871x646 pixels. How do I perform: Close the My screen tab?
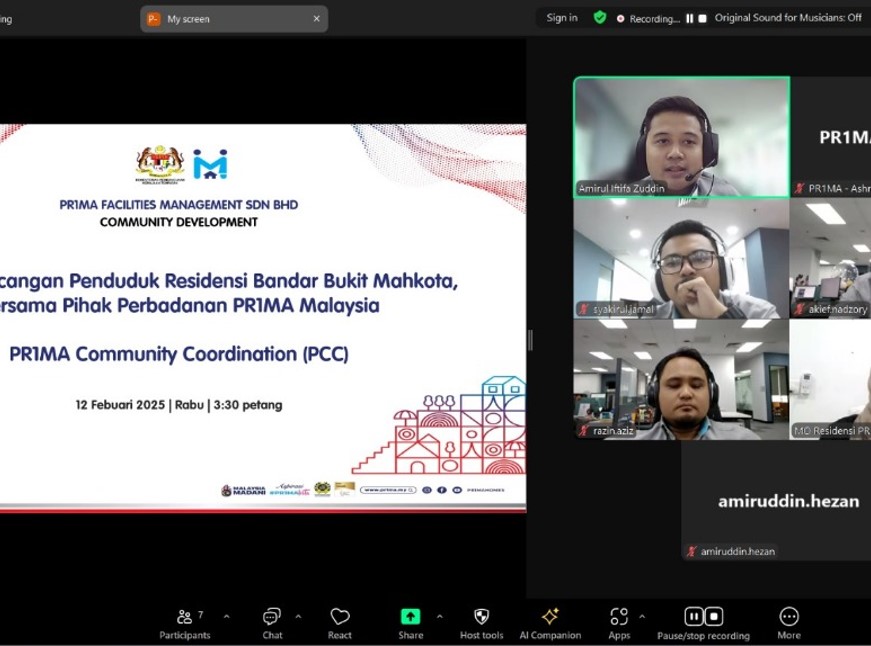pos(317,19)
